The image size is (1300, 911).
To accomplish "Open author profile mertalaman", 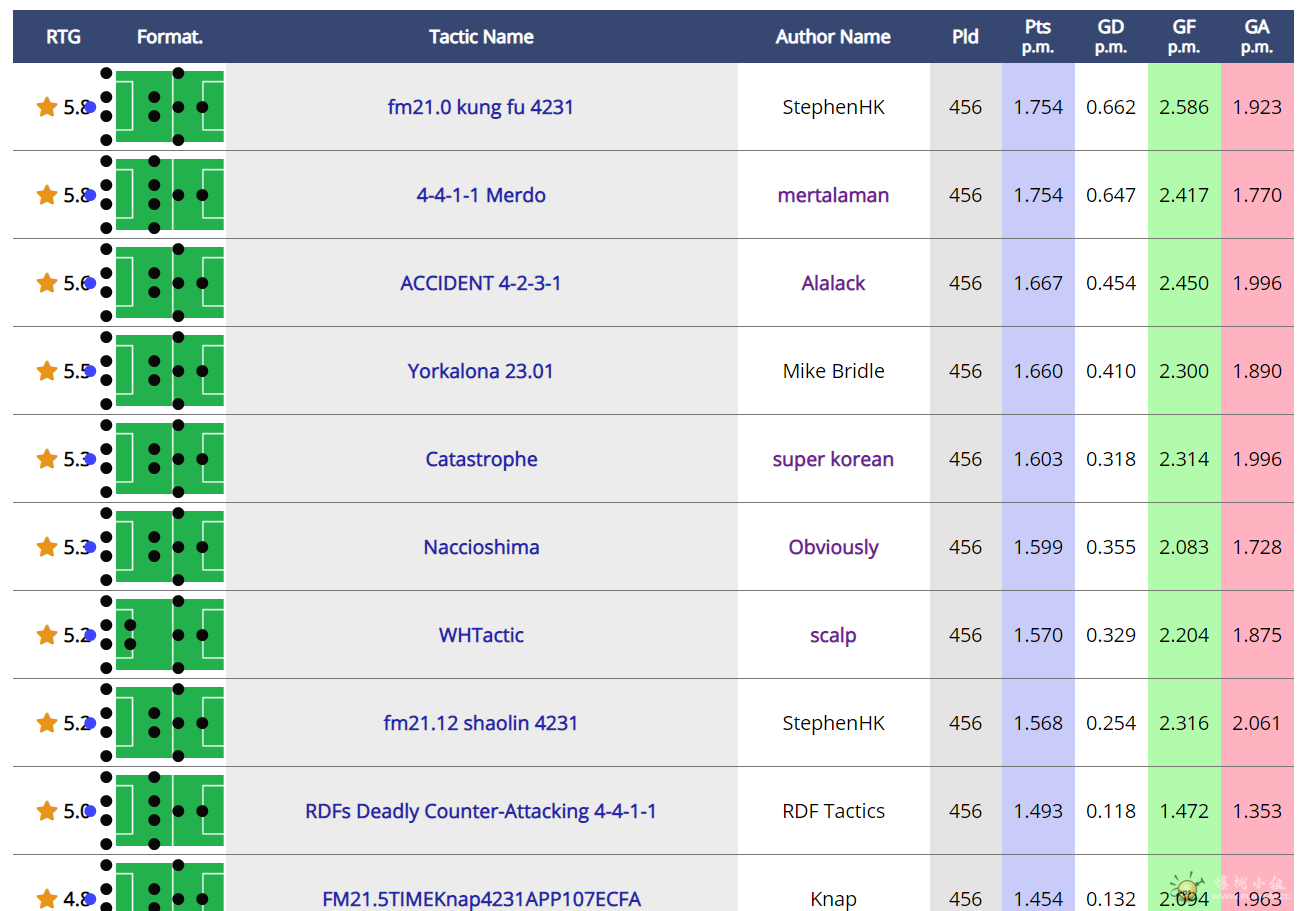I will (x=833, y=195).
